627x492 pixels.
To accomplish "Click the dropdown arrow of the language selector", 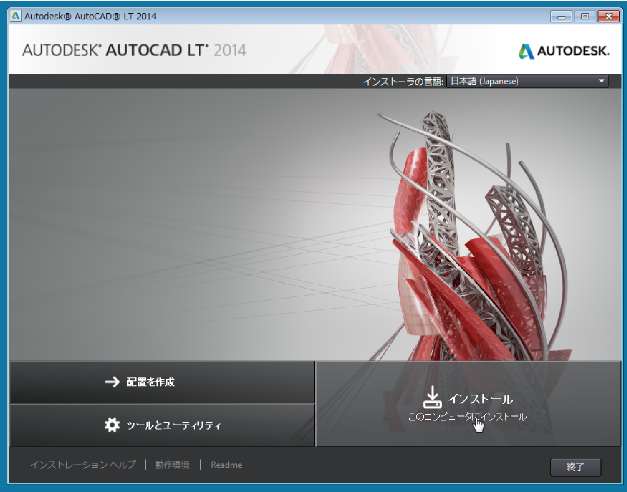I will coord(601,81).
